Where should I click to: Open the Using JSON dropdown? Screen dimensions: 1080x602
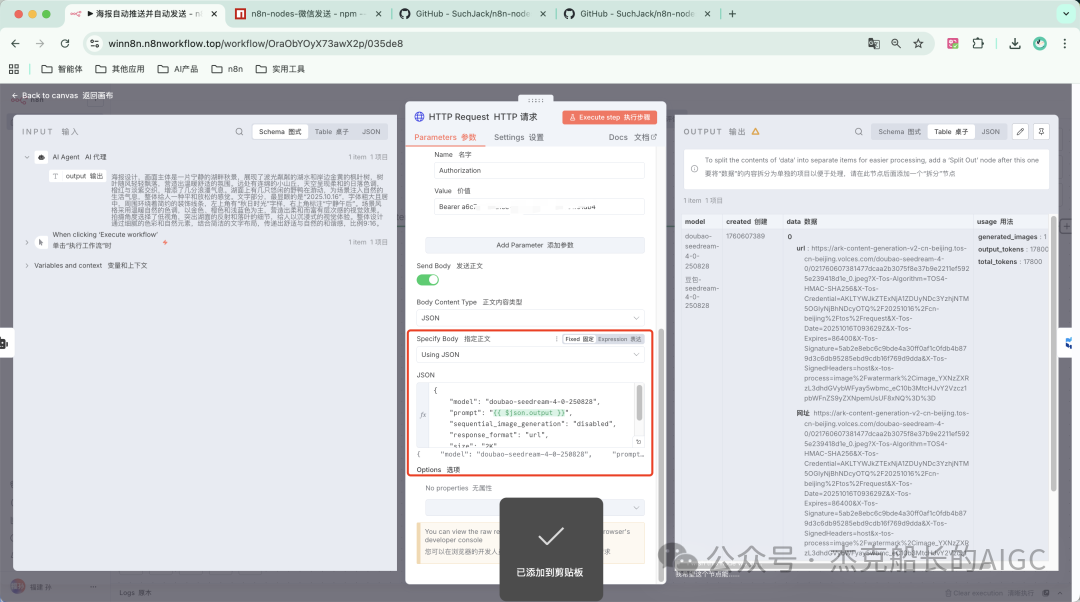(x=530, y=354)
